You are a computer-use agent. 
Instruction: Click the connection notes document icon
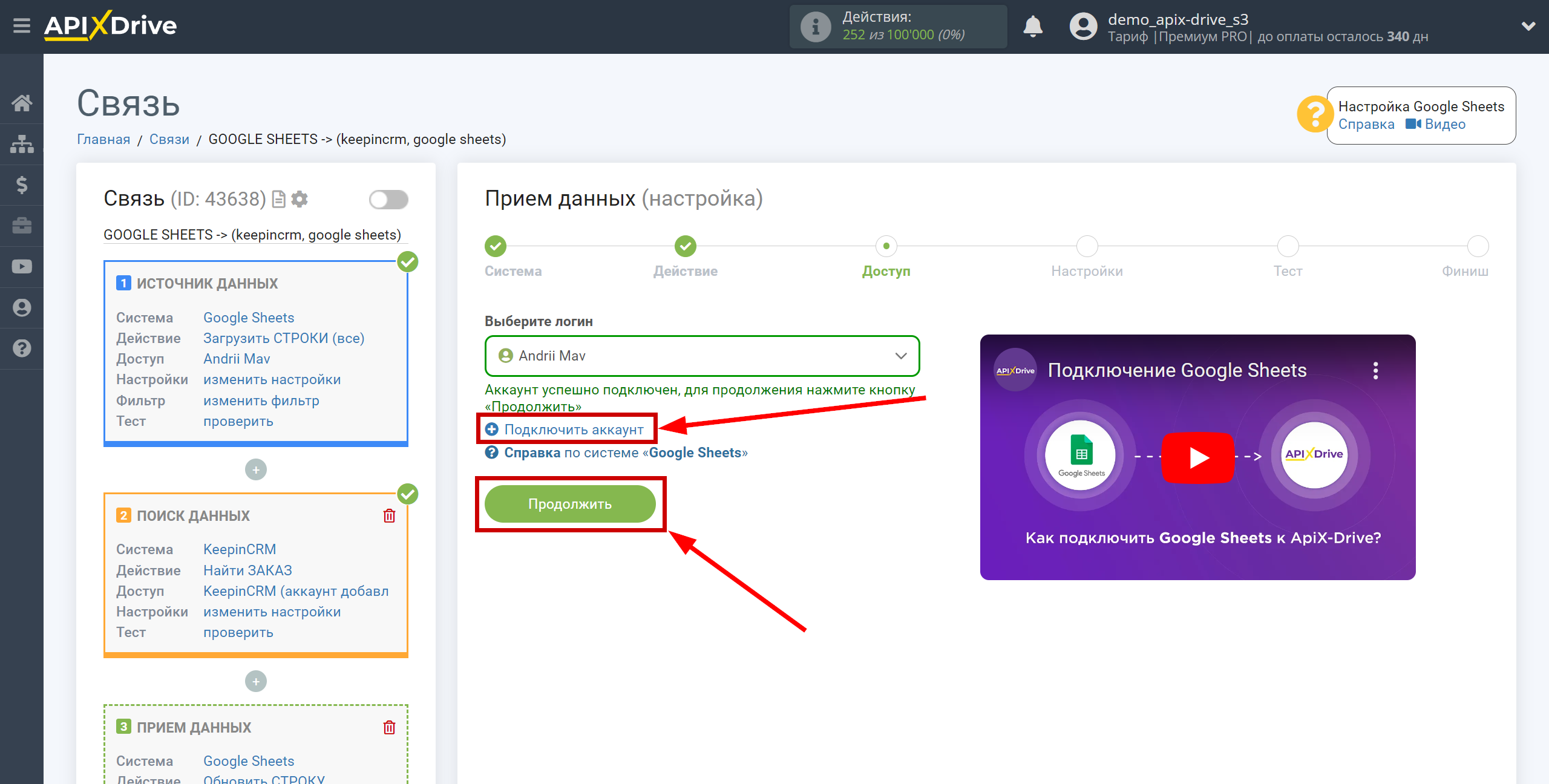pyautogui.click(x=278, y=199)
